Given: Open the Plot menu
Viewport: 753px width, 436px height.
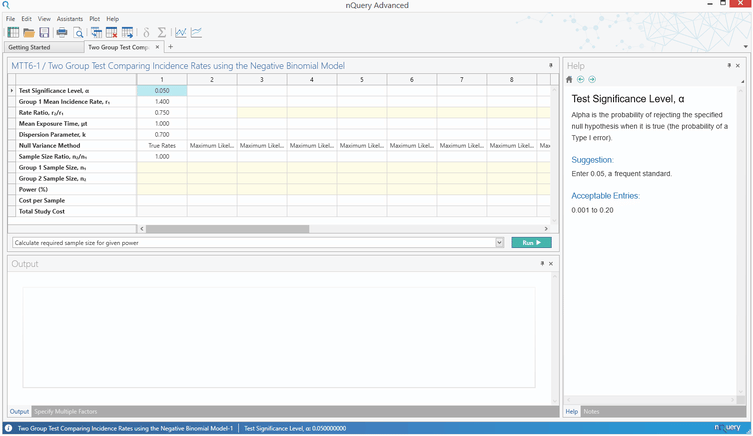Looking at the screenshot, I should click(x=95, y=19).
